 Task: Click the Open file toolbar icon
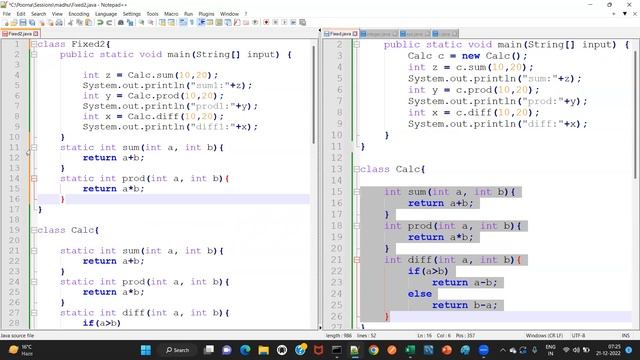(14, 22)
